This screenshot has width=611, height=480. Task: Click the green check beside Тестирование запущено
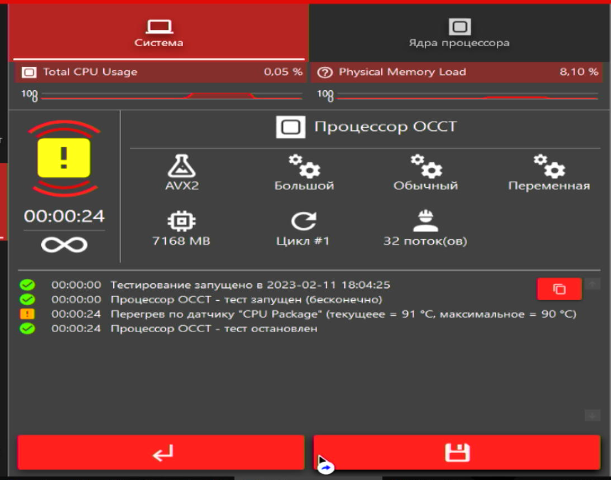(x=27, y=285)
